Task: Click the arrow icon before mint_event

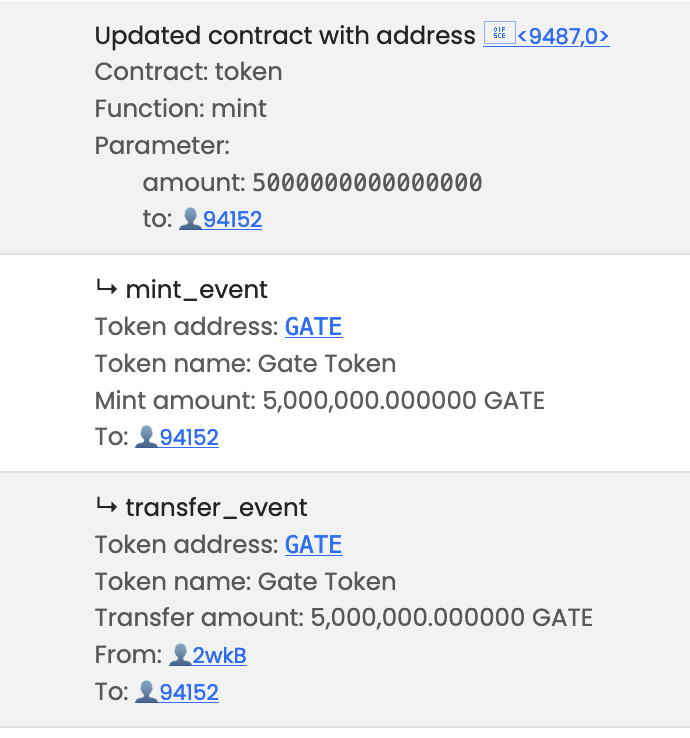Action: (x=106, y=288)
